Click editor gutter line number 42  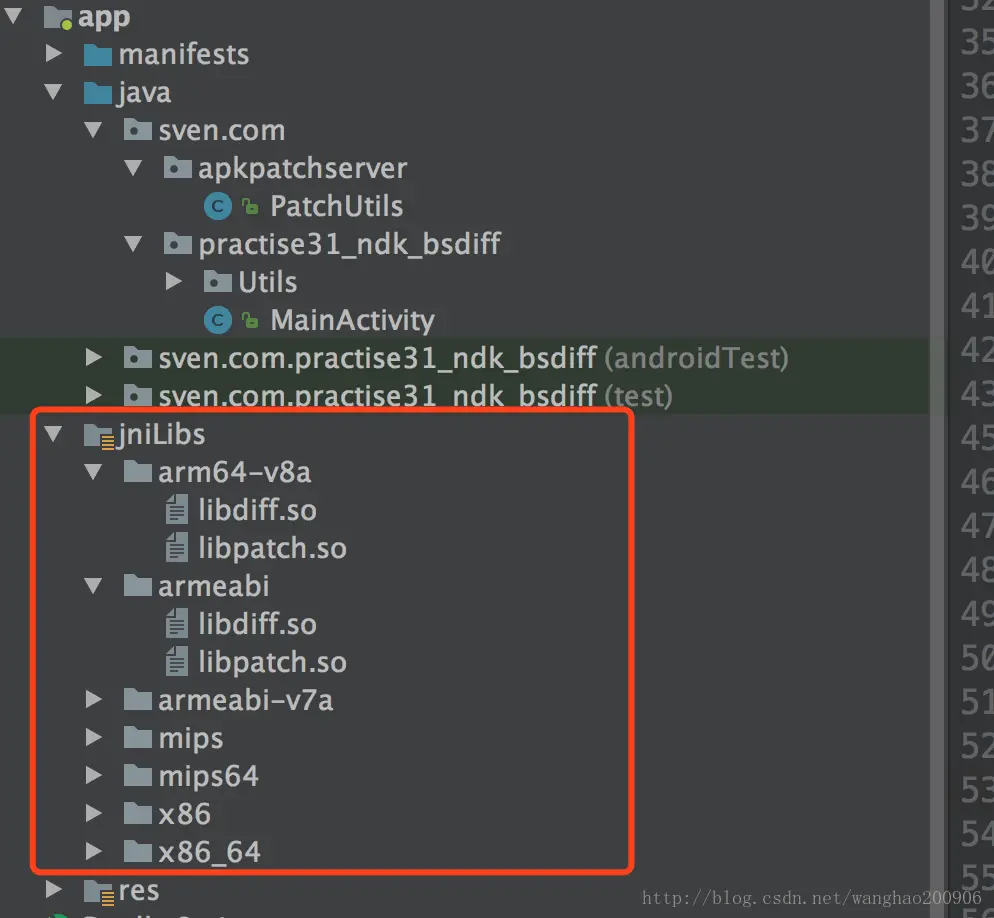pyautogui.click(x=977, y=349)
